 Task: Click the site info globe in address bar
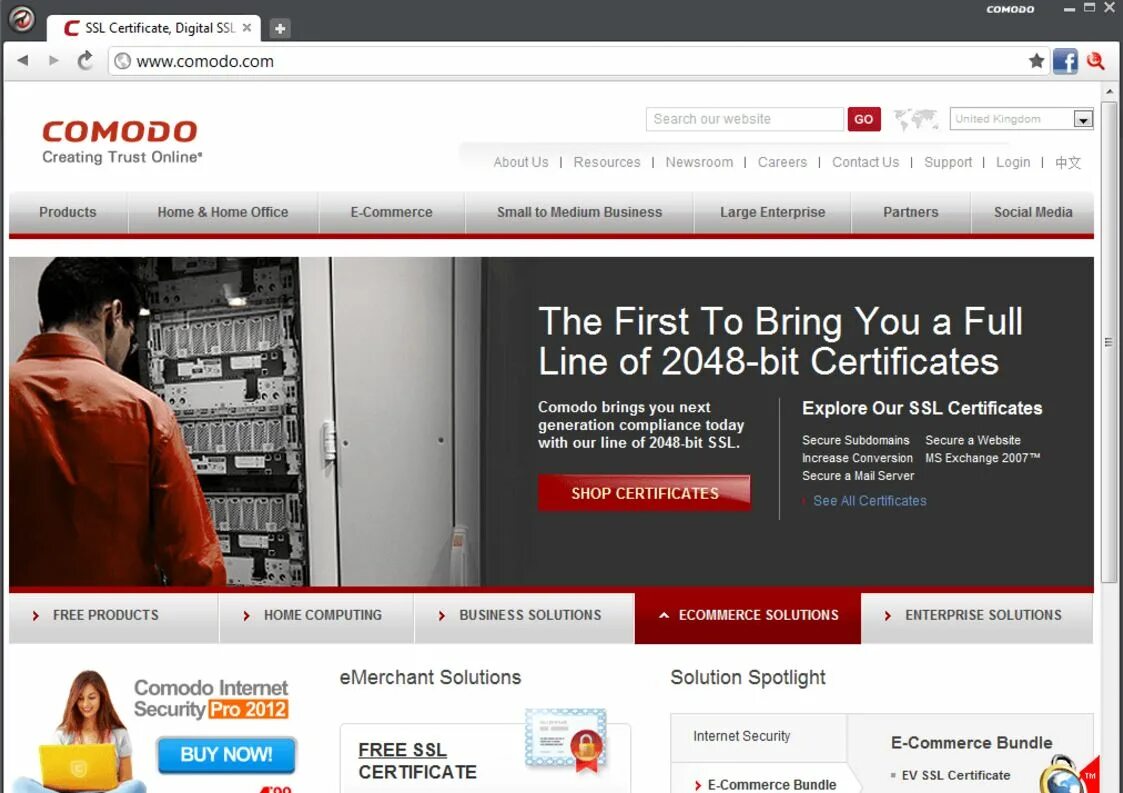click(122, 61)
